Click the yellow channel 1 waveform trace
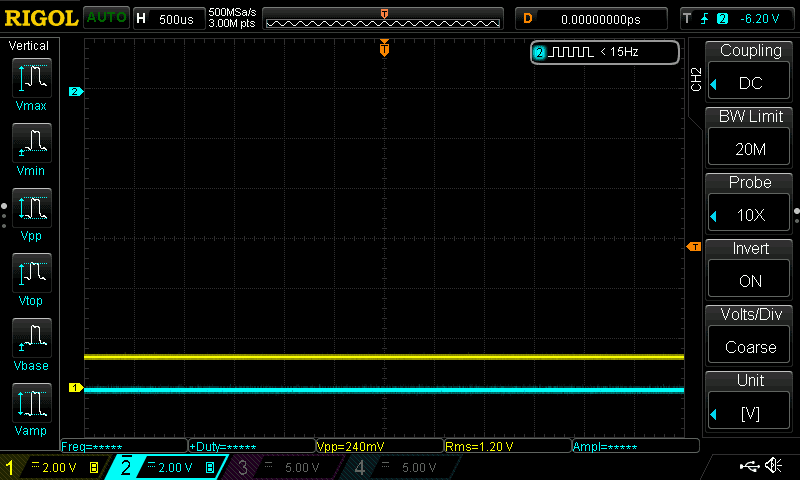The height and width of the screenshot is (480, 800). pyautogui.click(x=384, y=357)
